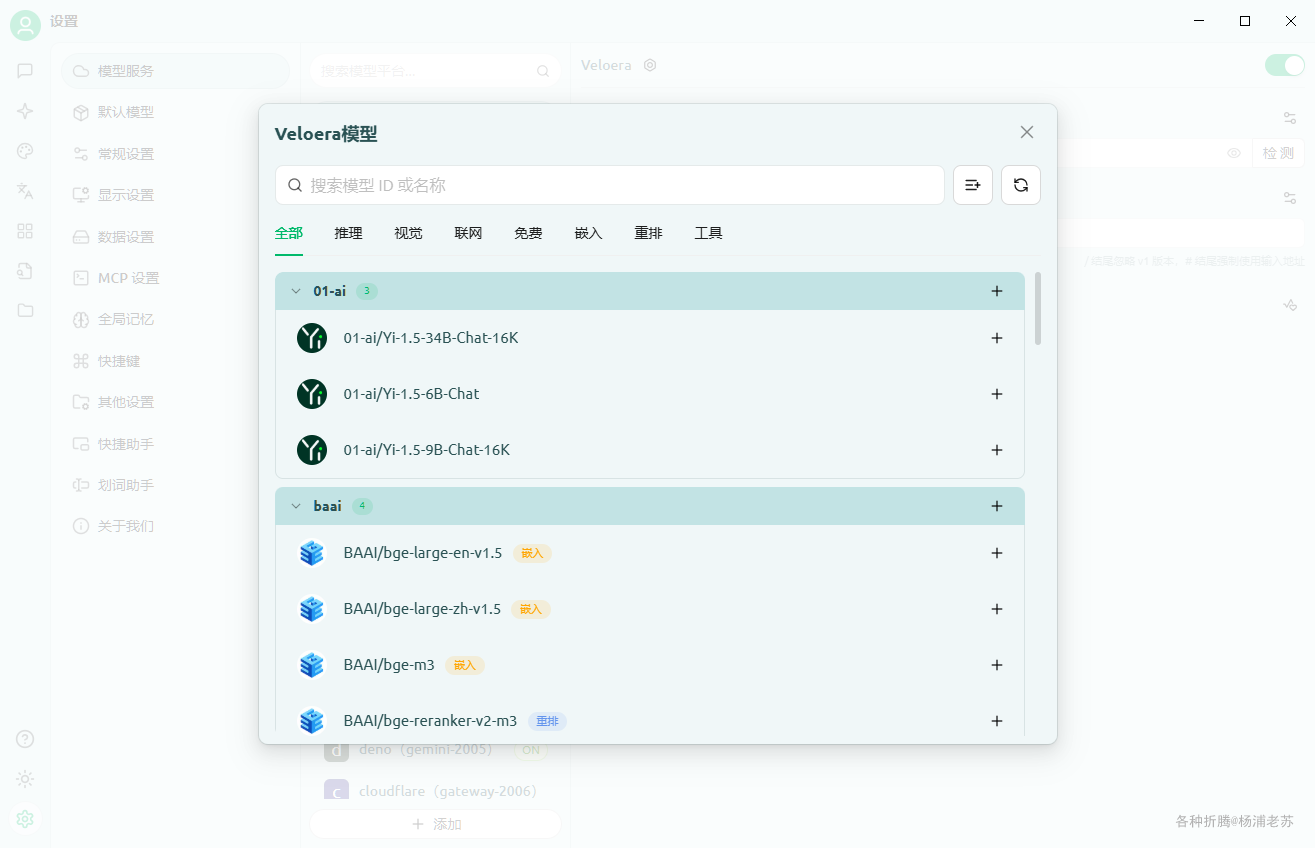Open 数据设置 settings menu
The image size is (1315, 848).
point(176,237)
